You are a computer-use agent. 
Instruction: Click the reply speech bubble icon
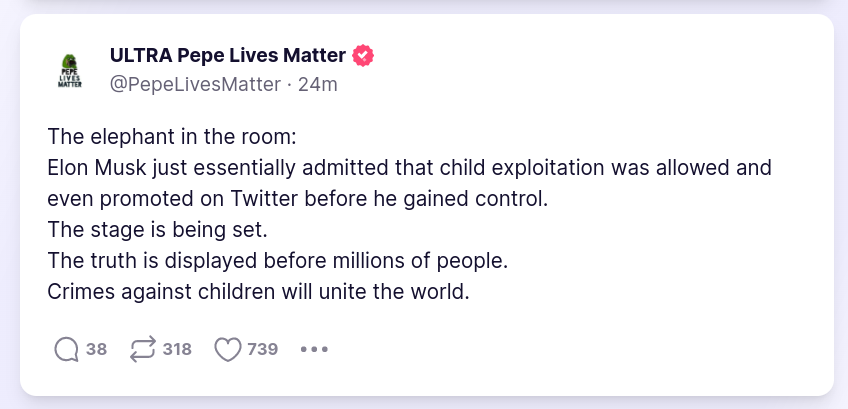click(x=66, y=350)
